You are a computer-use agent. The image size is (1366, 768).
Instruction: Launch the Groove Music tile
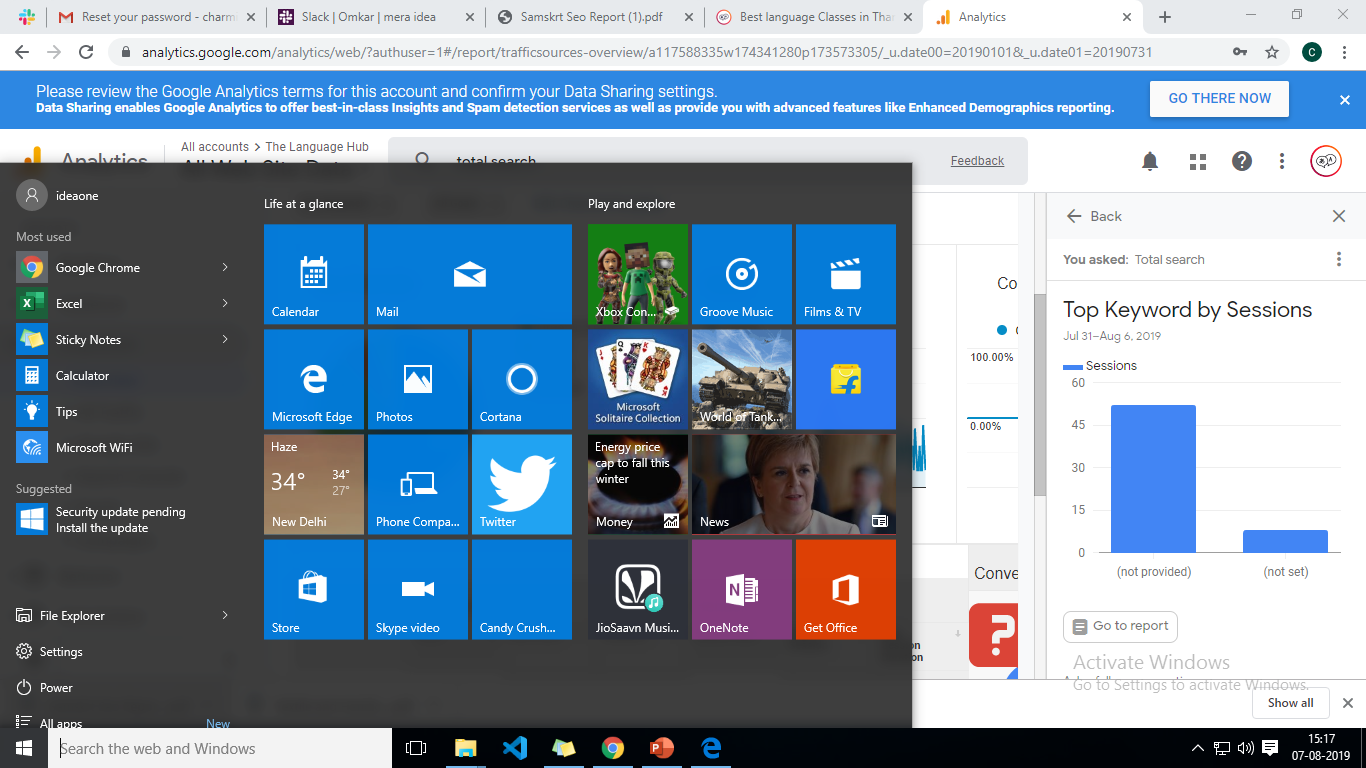pos(741,273)
